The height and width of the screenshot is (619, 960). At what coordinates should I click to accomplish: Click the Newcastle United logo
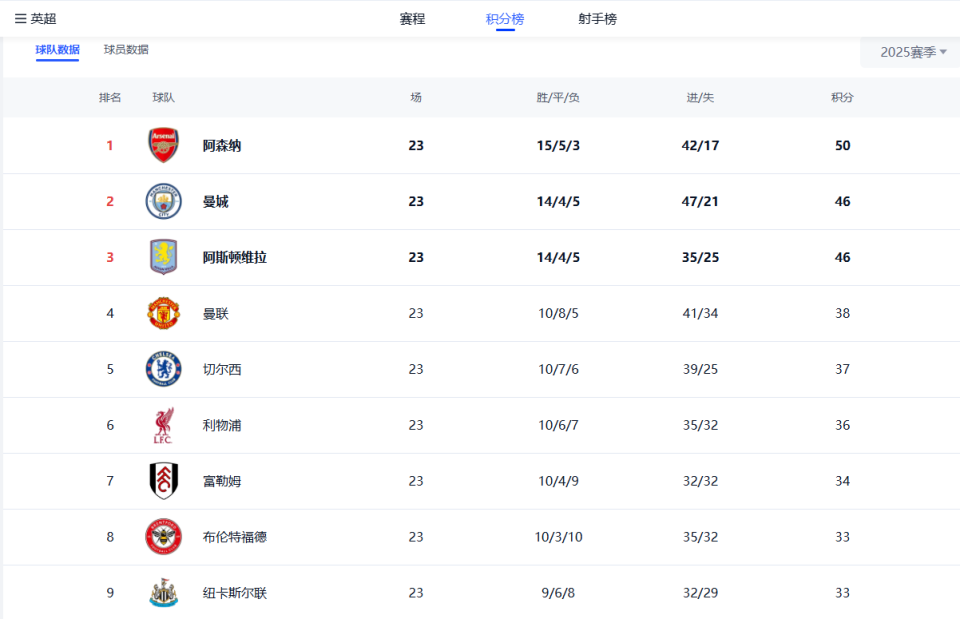(x=163, y=592)
